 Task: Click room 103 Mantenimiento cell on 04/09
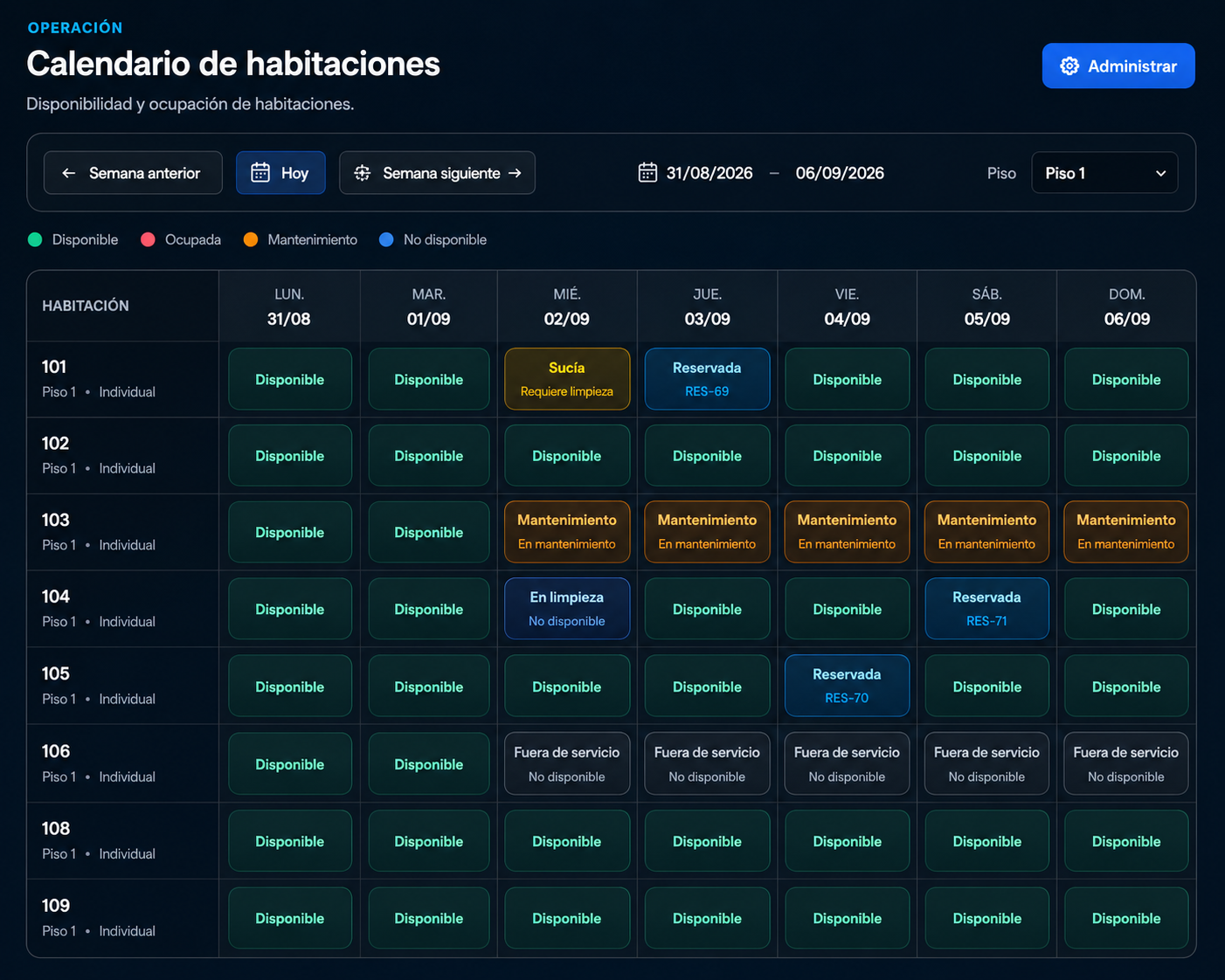point(848,532)
